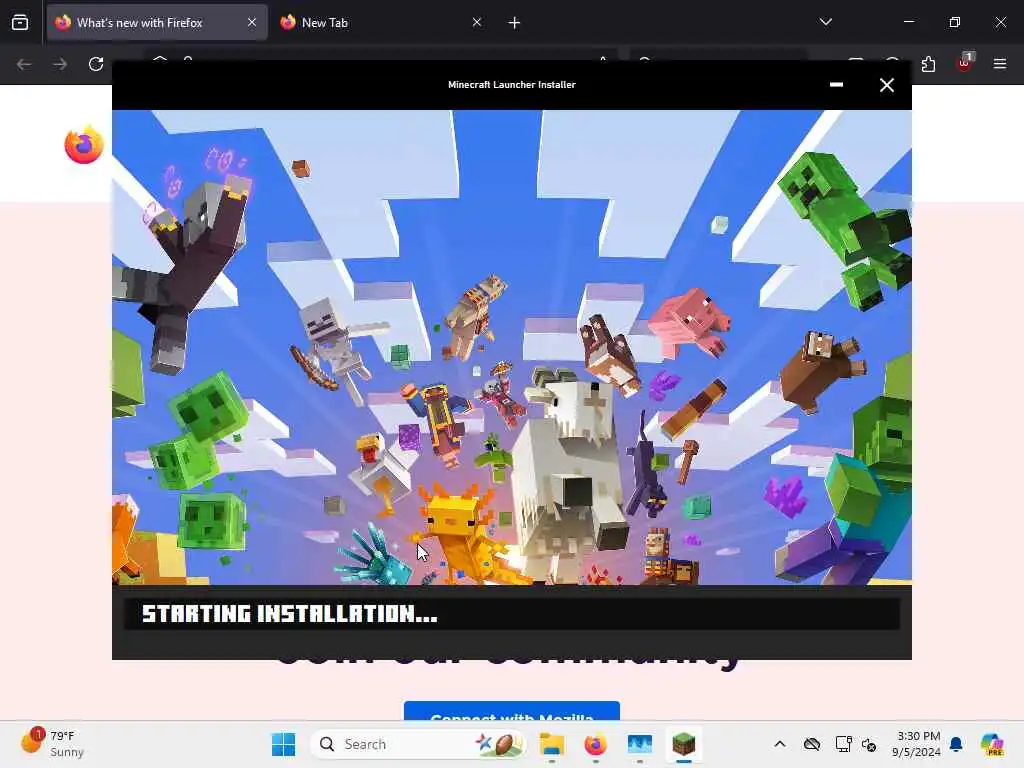Click the Connect with Mozilla button

pyautogui.click(x=512, y=712)
